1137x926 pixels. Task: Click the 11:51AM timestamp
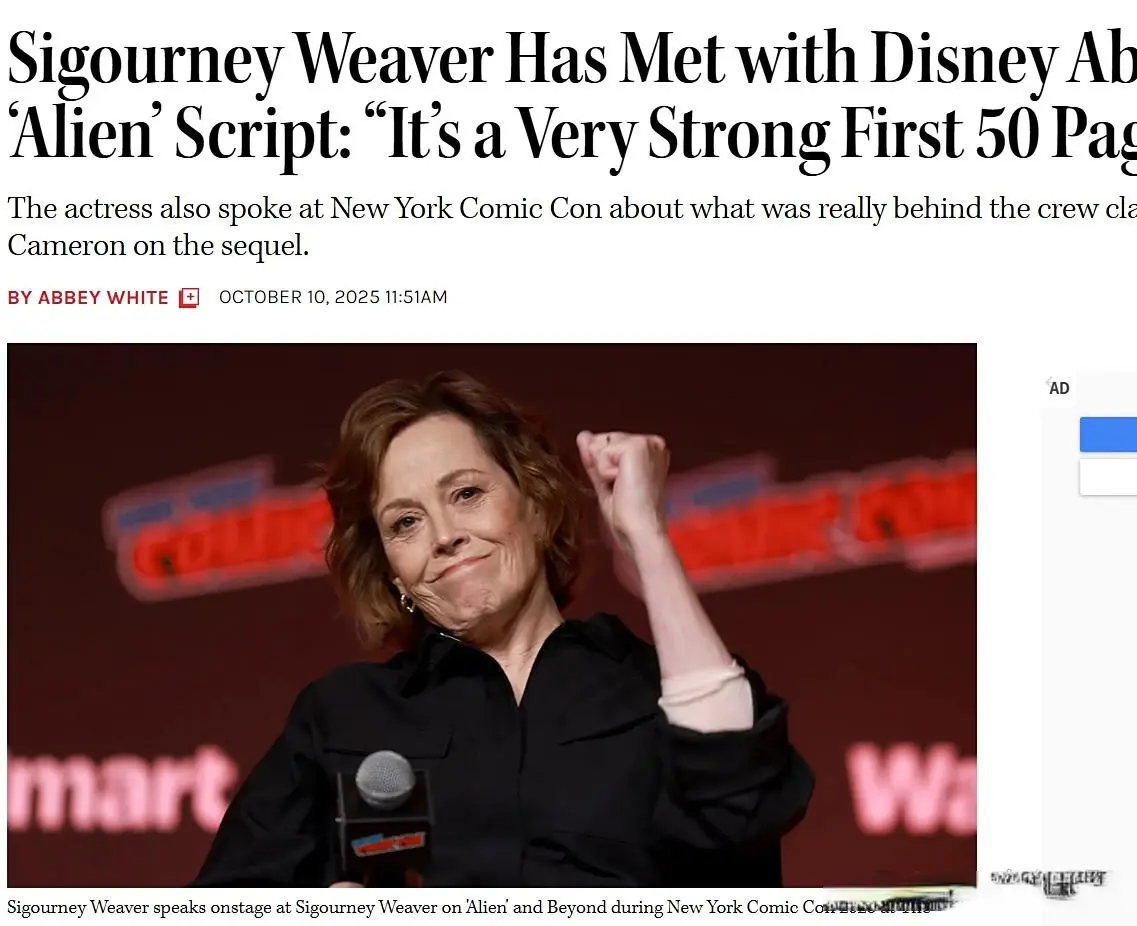click(x=415, y=297)
